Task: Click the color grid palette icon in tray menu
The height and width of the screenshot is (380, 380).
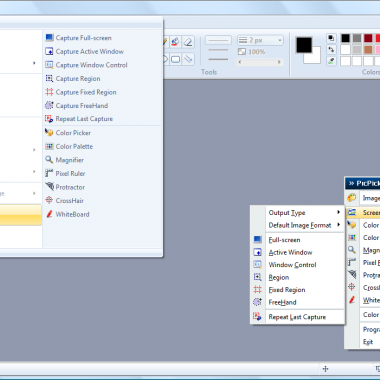Action: point(352,237)
